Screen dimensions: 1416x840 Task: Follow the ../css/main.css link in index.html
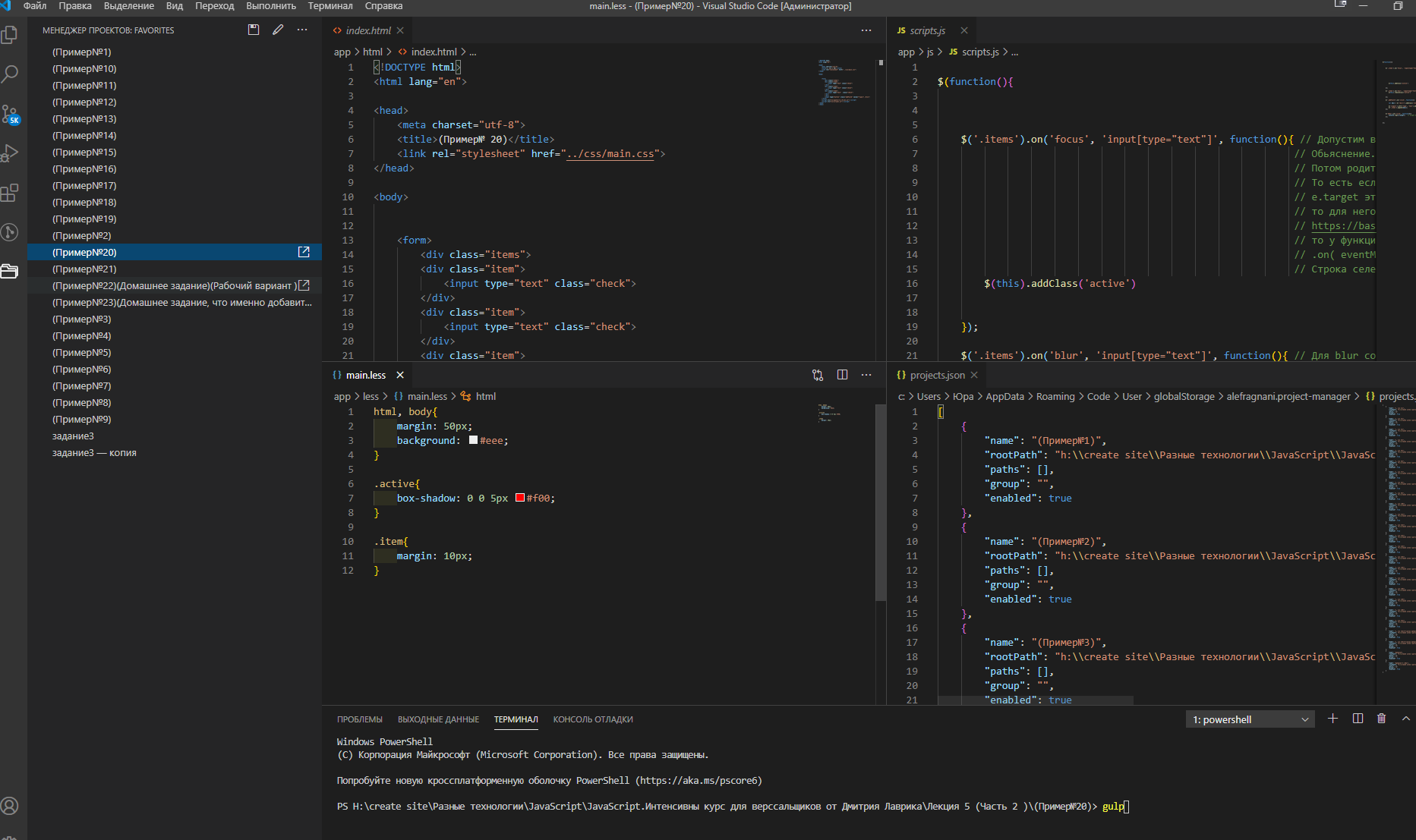(610, 154)
